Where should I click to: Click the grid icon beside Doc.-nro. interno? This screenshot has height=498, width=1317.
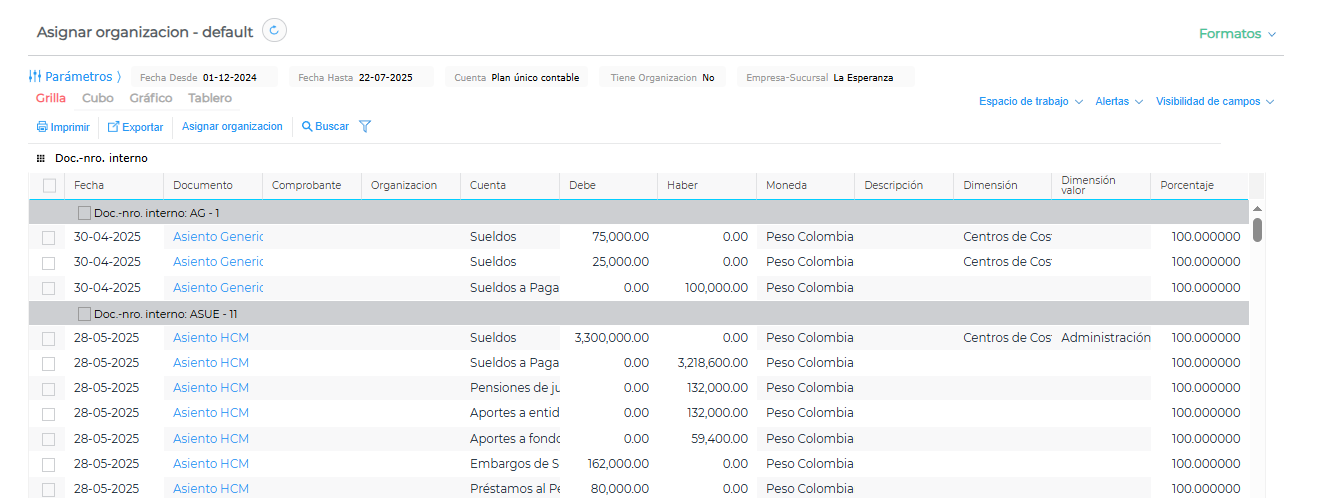[41, 158]
